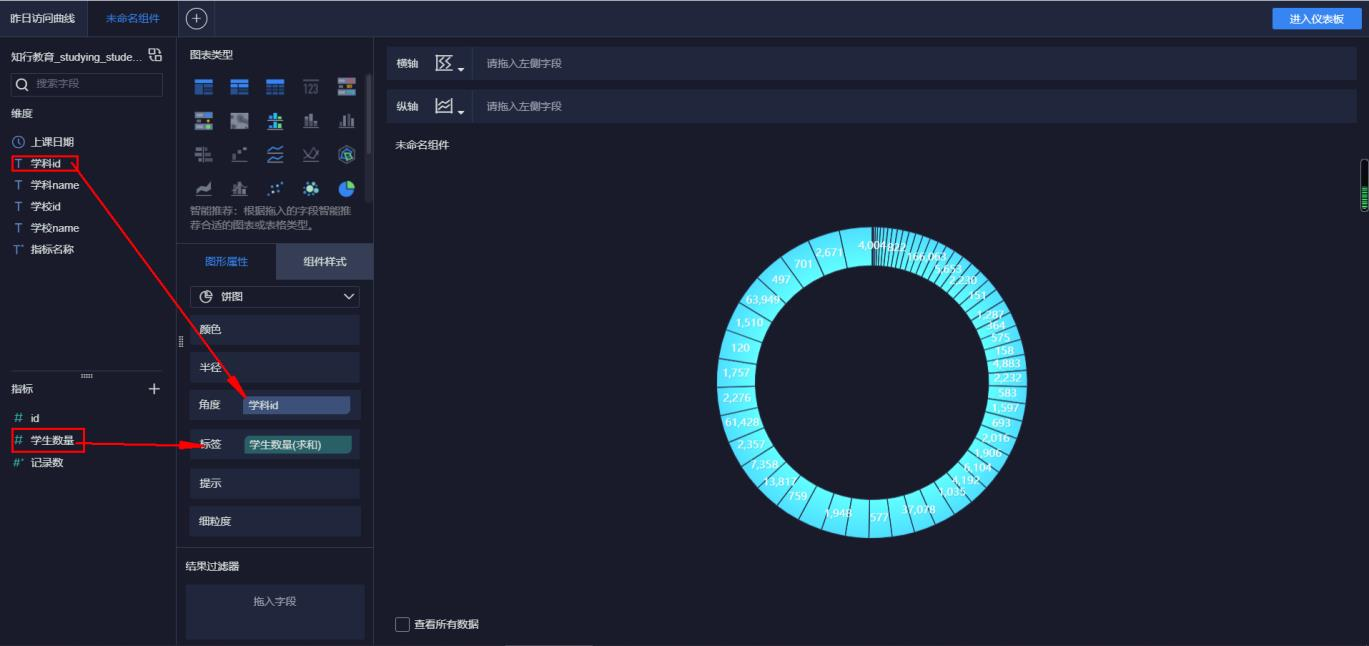This screenshot has width=1369, height=646.
Task: Select the scatter plot chart type
Action: pos(274,189)
